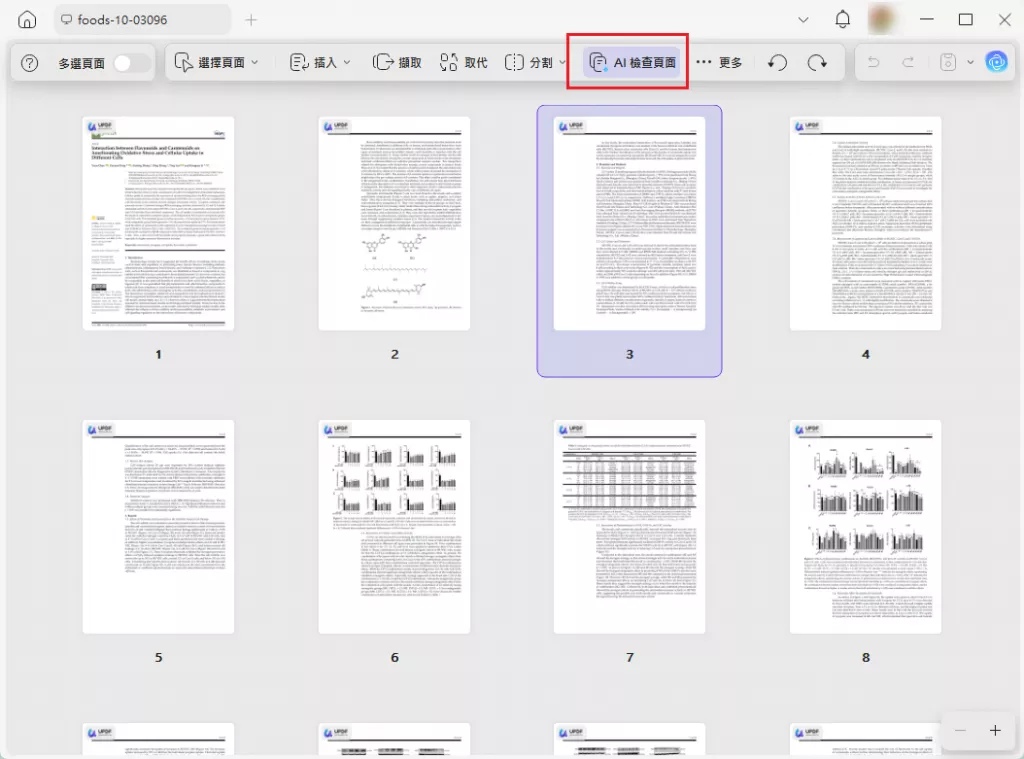Open the notifications bell
The width and height of the screenshot is (1024, 759).
(842, 20)
